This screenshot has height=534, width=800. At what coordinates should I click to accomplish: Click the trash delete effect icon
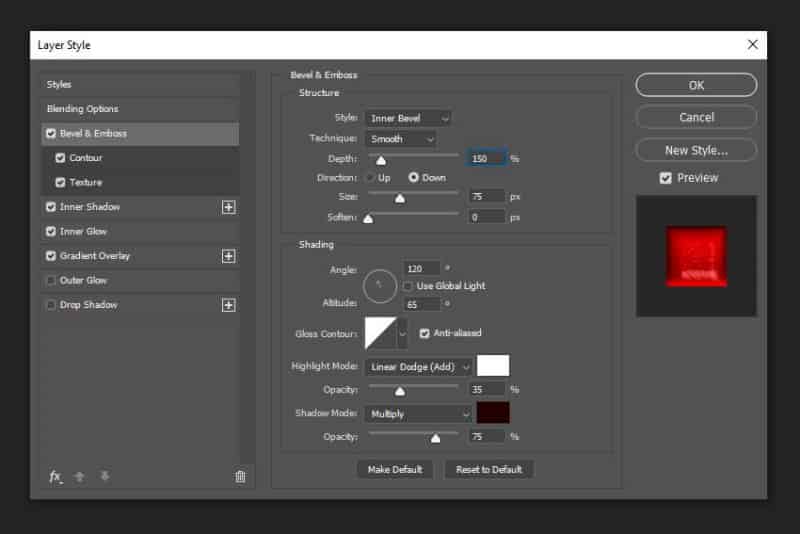[x=240, y=476]
